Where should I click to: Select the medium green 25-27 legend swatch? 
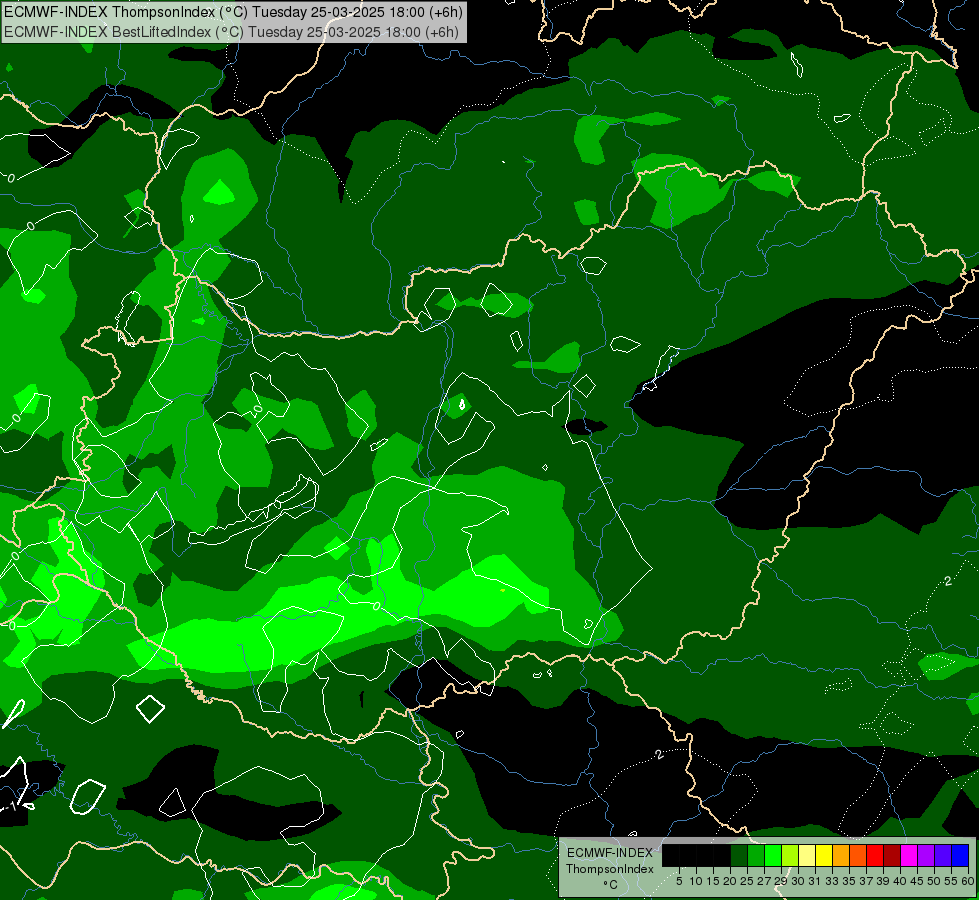point(756,856)
